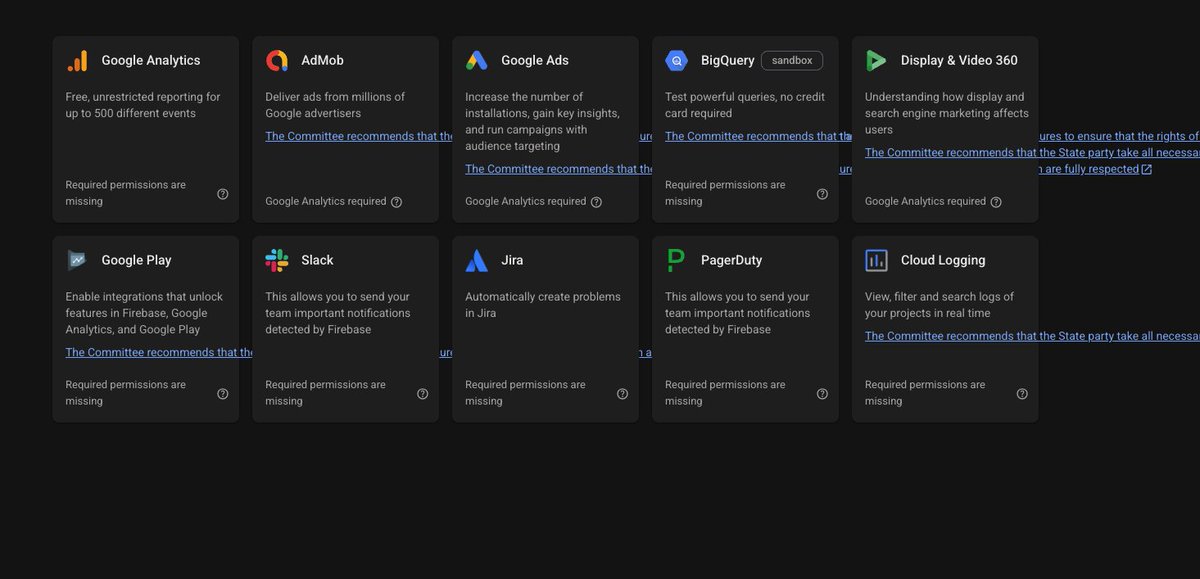Select the Display & Video 360 title
This screenshot has height=579, width=1200.
pos(959,61)
